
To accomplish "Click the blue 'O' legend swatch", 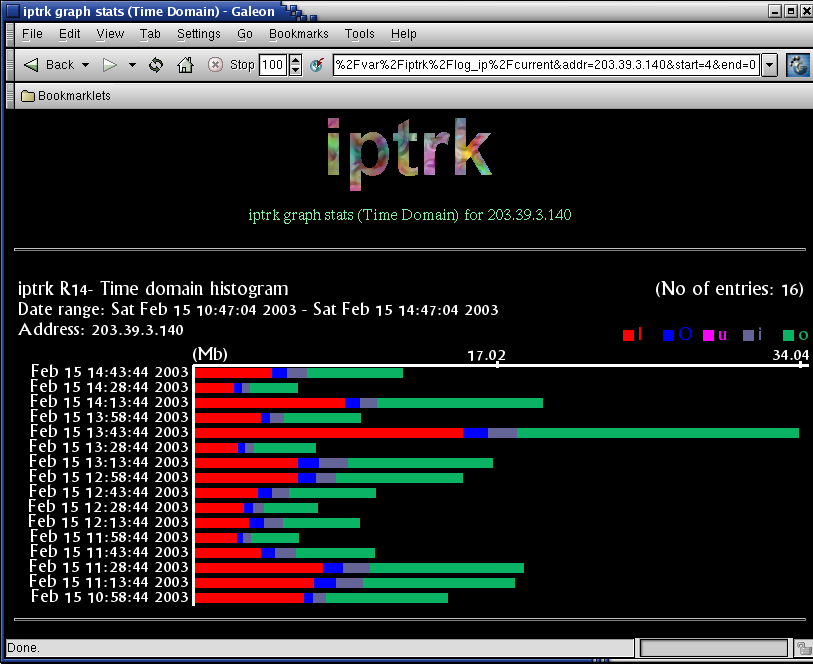I will [x=668, y=335].
